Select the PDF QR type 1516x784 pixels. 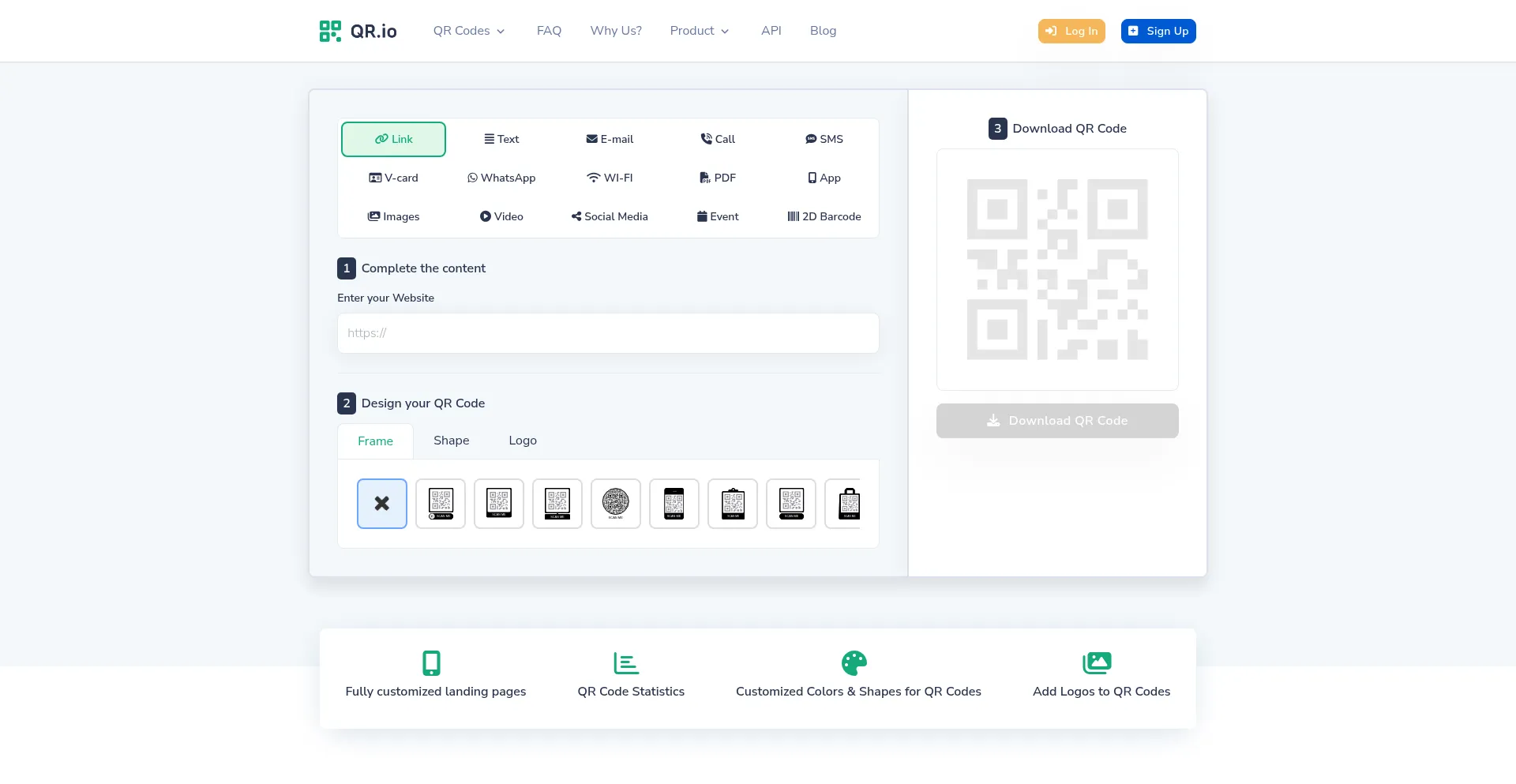pyautogui.click(x=718, y=178)
